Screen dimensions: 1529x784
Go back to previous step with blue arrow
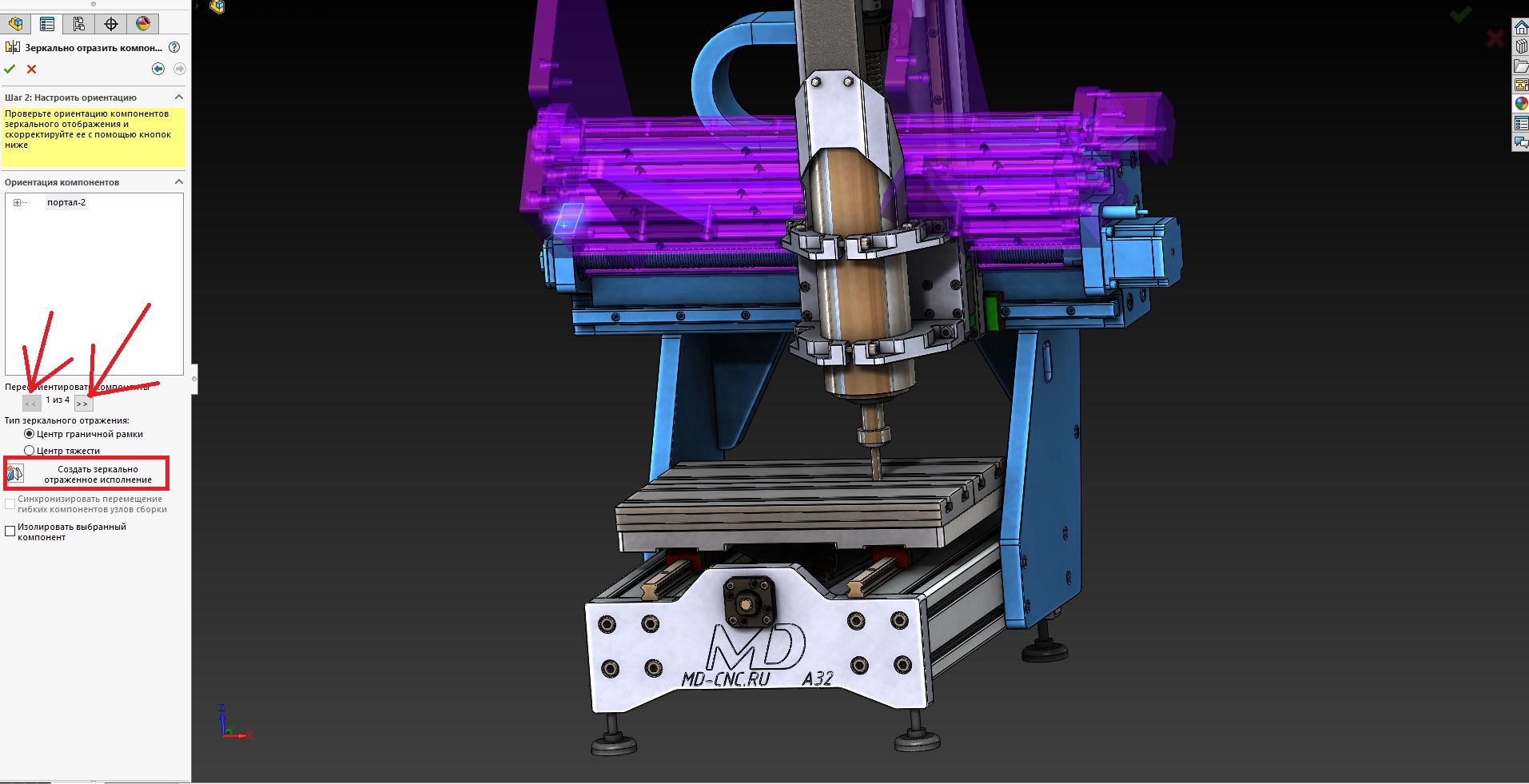pos(158,69)
